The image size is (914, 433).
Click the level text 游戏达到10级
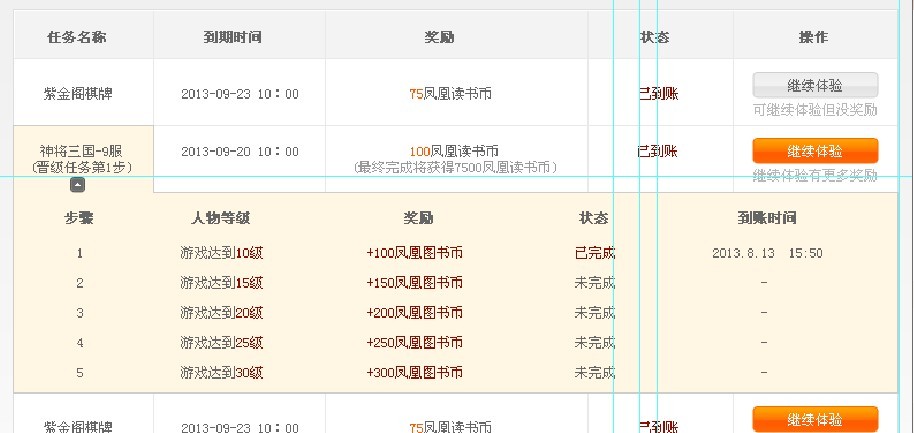(x=222, y=253)
